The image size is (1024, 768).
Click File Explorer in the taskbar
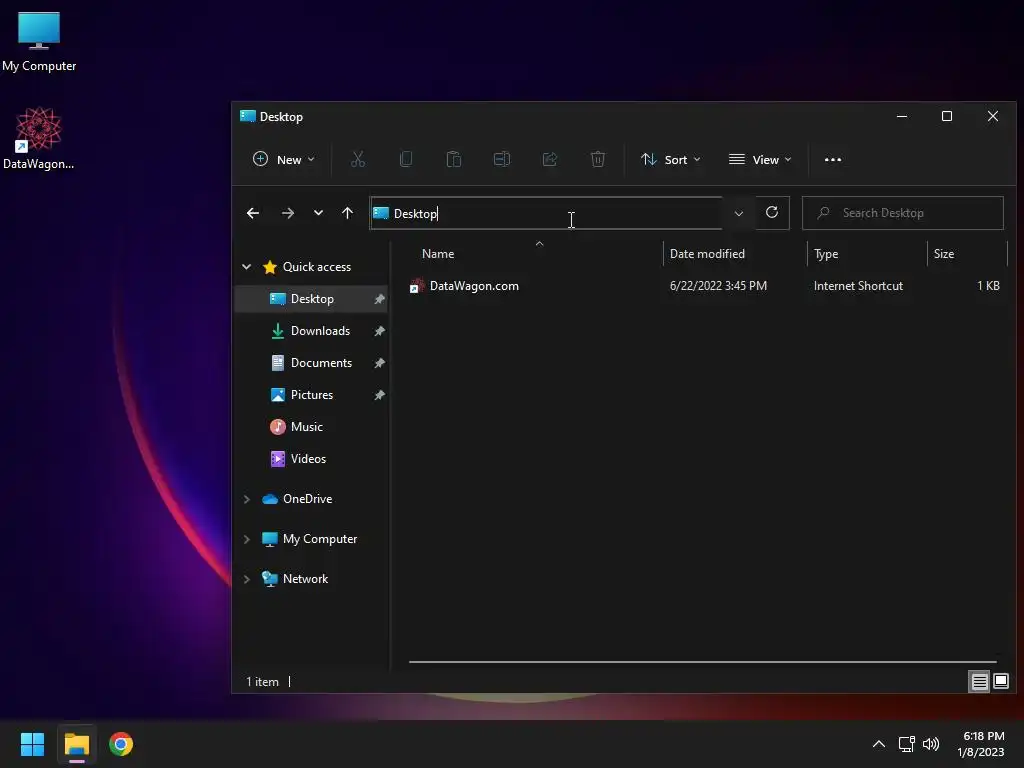pyautogui.click(x=76, y=744)
